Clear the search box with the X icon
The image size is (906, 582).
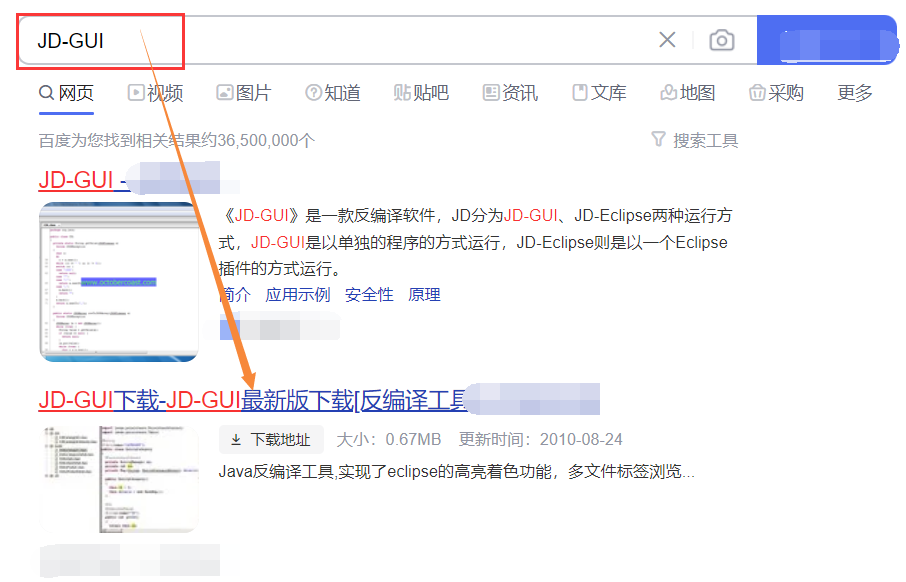(667, 40)
